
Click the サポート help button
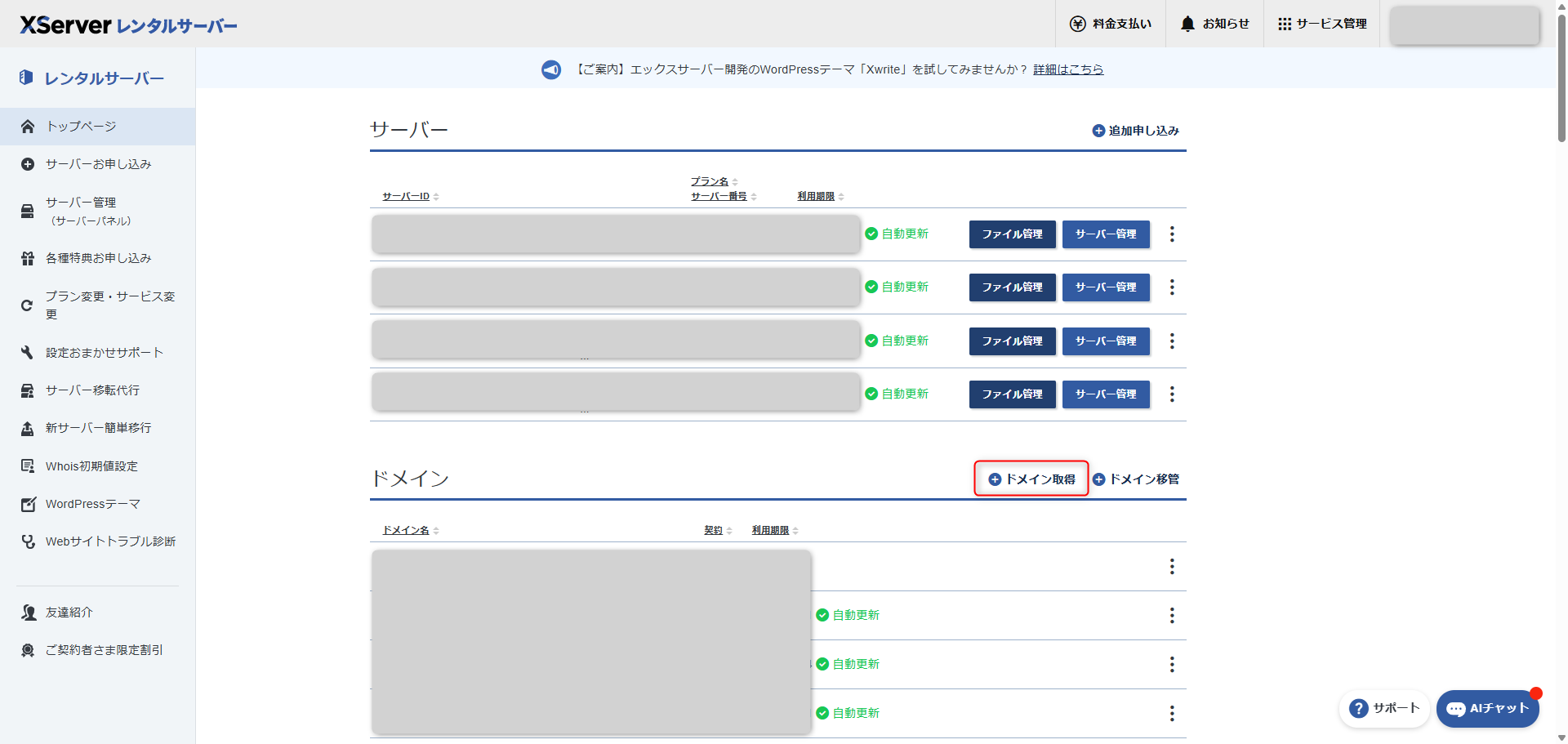(1384, 708)
